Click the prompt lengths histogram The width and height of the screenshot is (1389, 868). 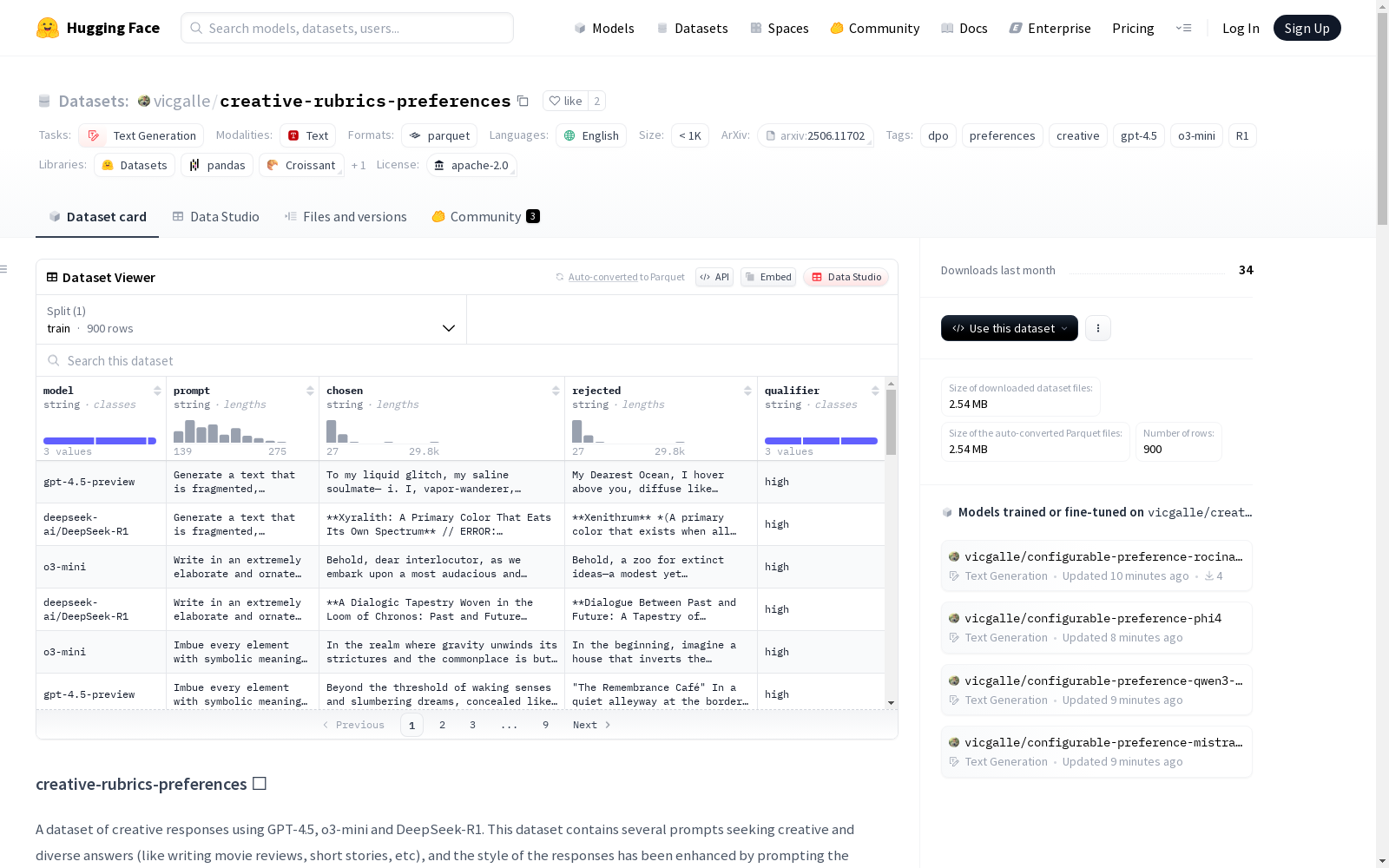pos(230,431)
